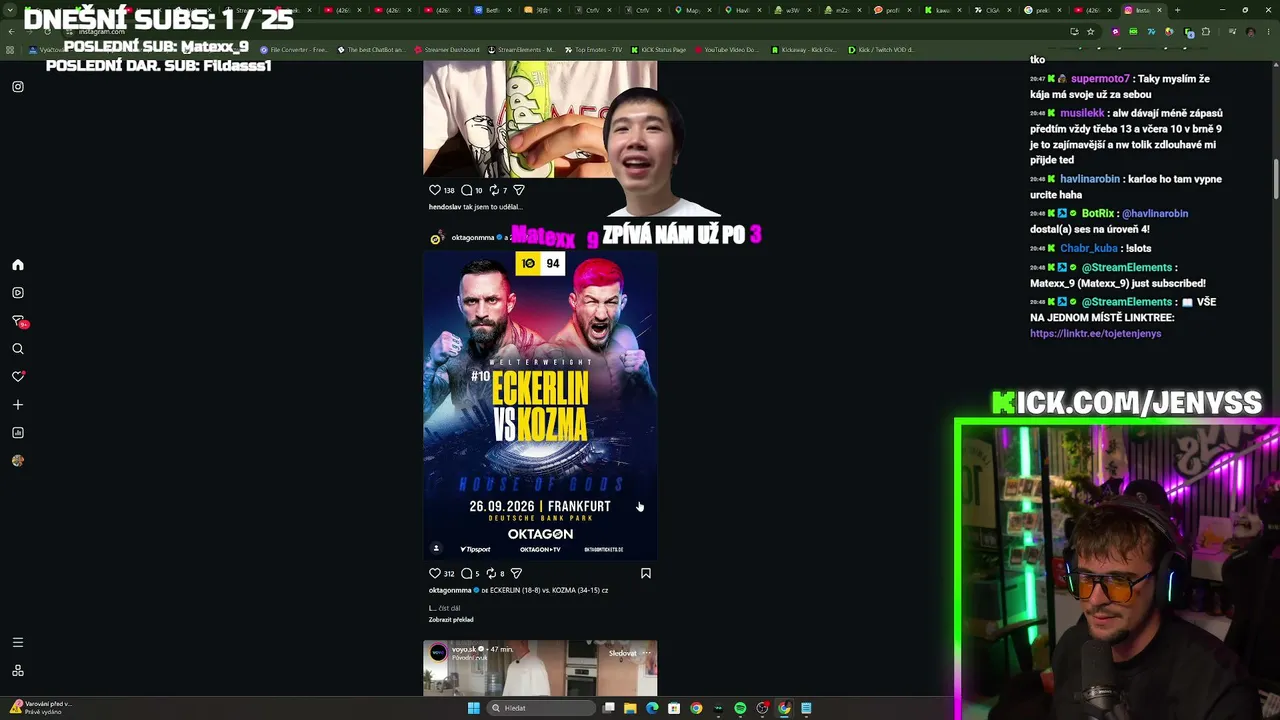The width and height of the screenshot is (1280, 720).
Task: Open OBS Studio from the taskbar
Action: [762, 708]
